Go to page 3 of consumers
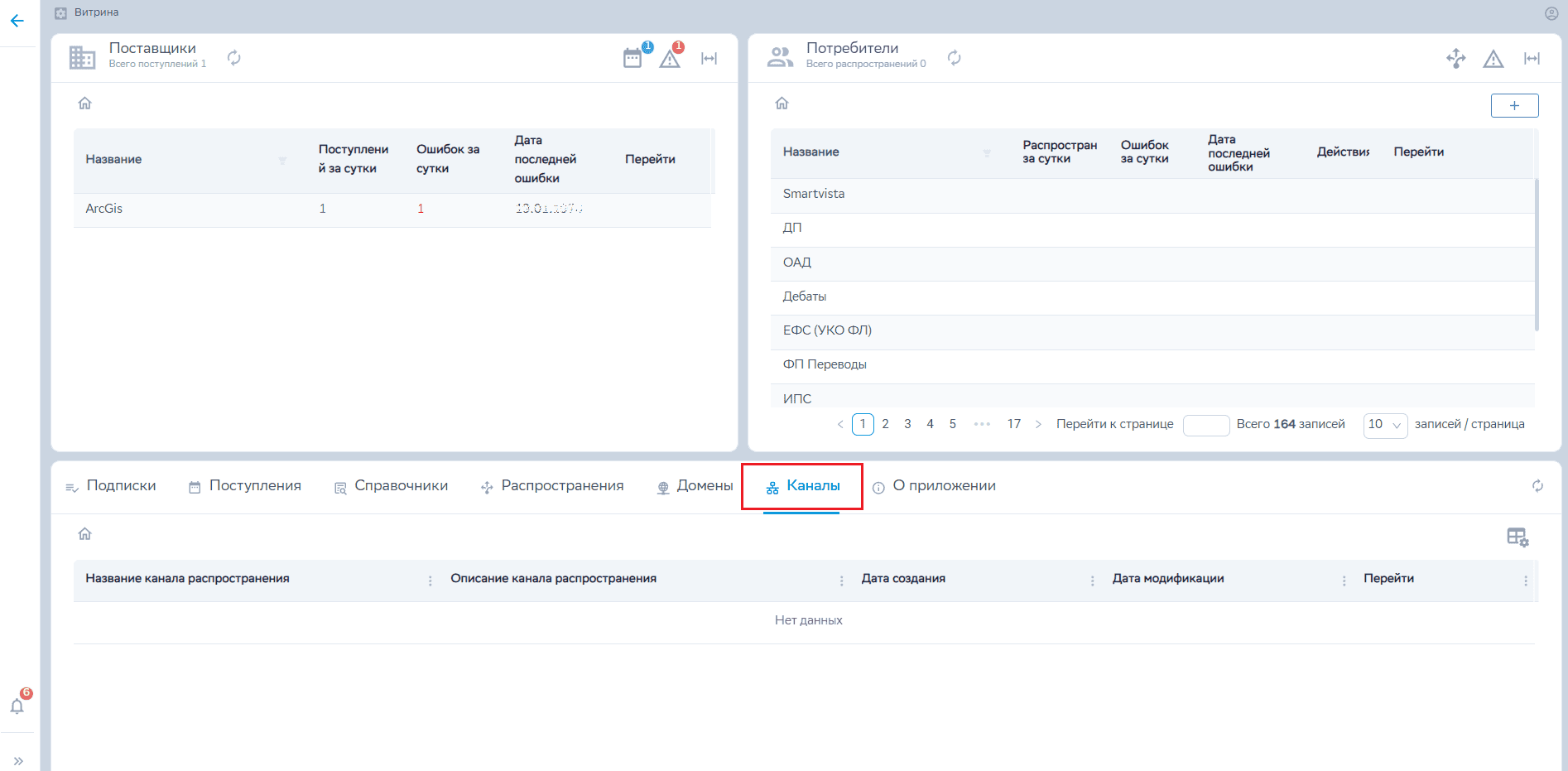Screen dimensions: 1568x771 [907, 424]
